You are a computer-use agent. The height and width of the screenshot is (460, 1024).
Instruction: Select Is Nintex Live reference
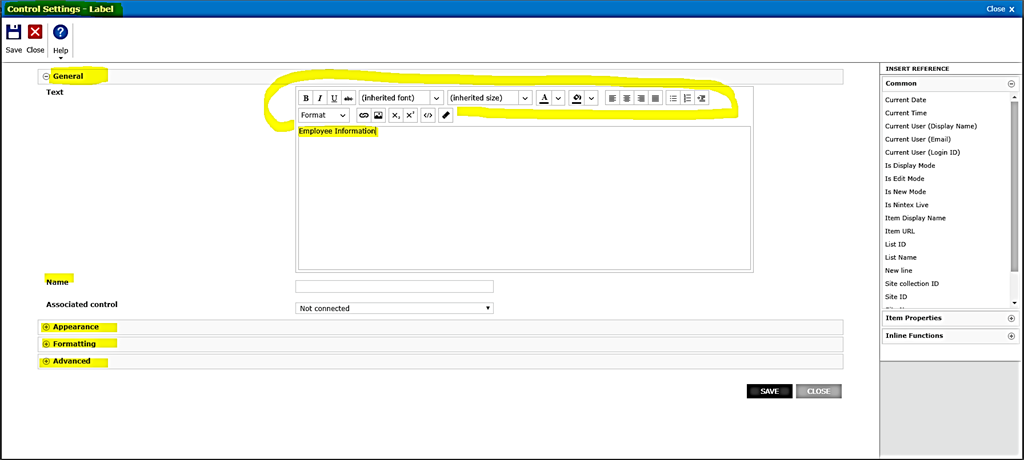tap(907, 205)
